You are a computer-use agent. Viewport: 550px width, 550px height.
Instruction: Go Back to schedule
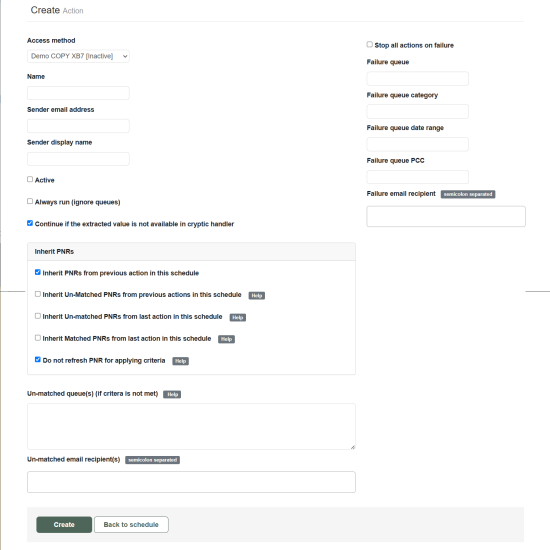pyautogui.click(x=131, y=524)
